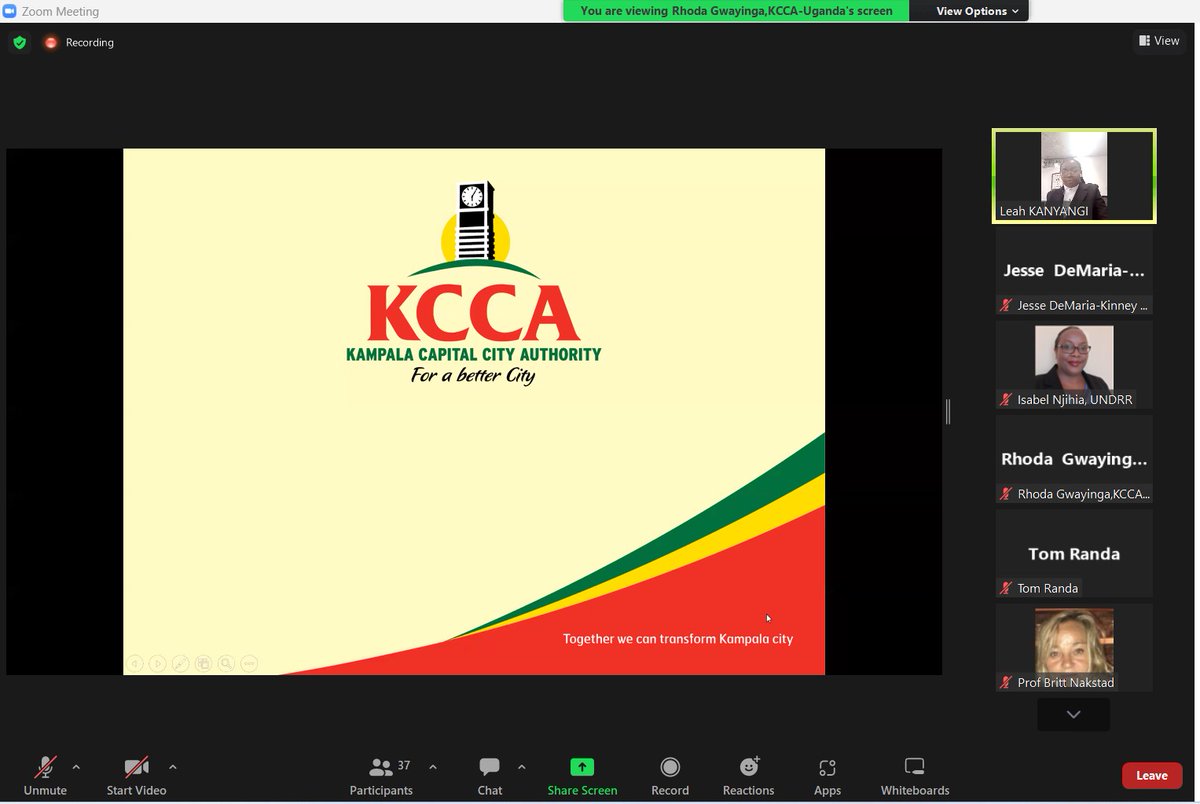
Task: Open the Participants panel
Action: (381, 776)
